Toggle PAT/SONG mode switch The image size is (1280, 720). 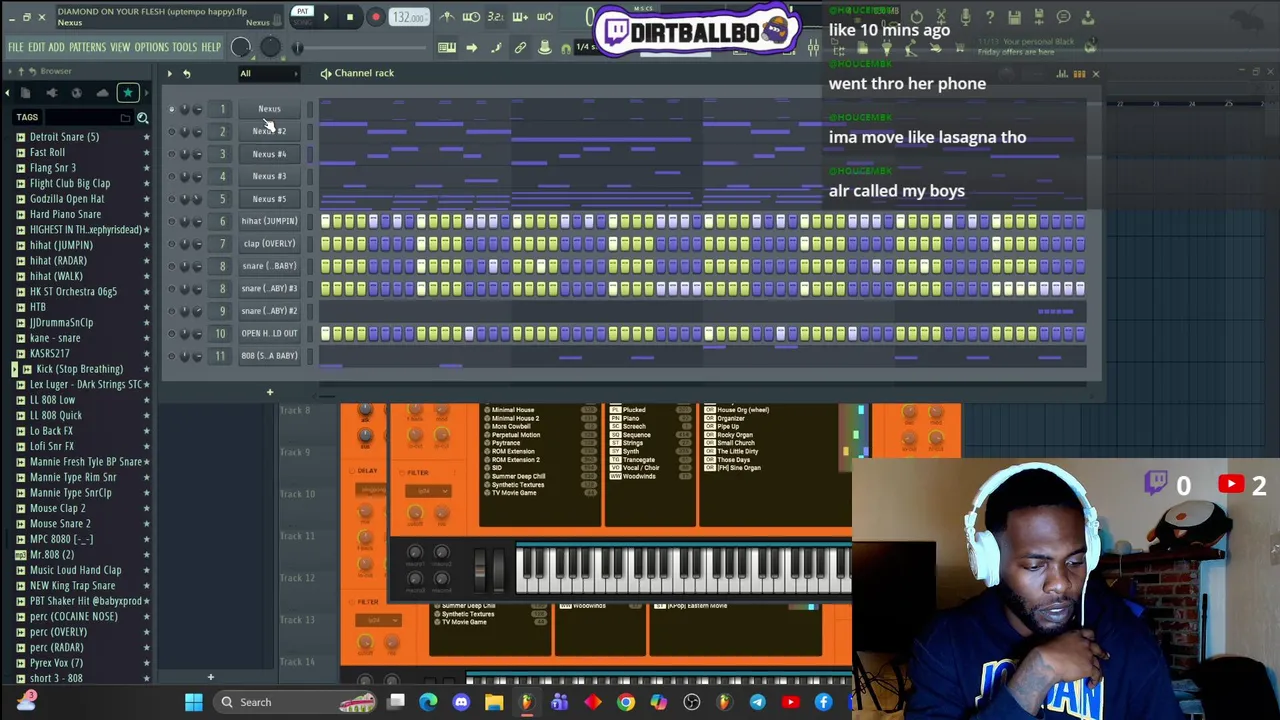tap(302, 17)
